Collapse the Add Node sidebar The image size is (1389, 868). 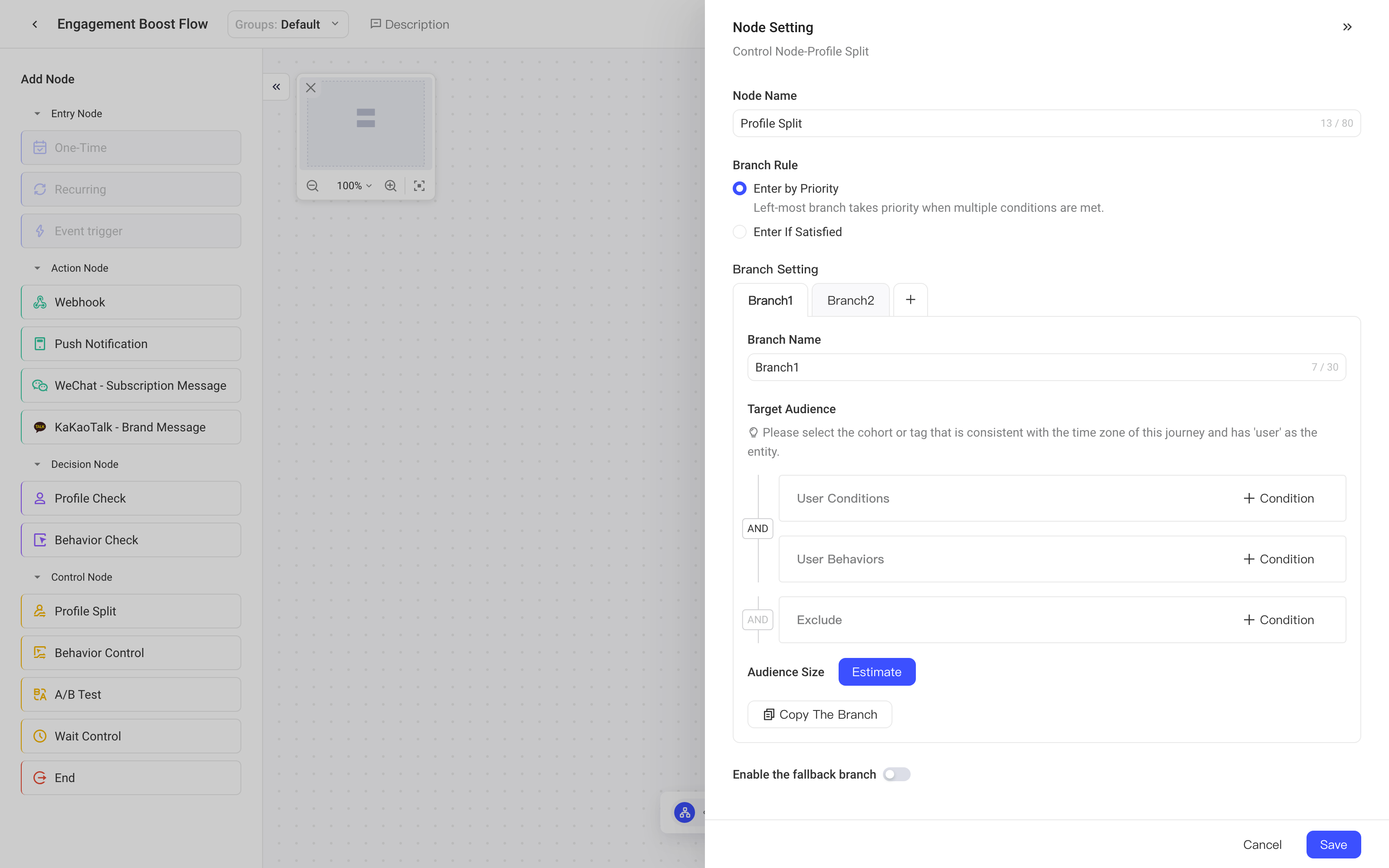[276, 87]
